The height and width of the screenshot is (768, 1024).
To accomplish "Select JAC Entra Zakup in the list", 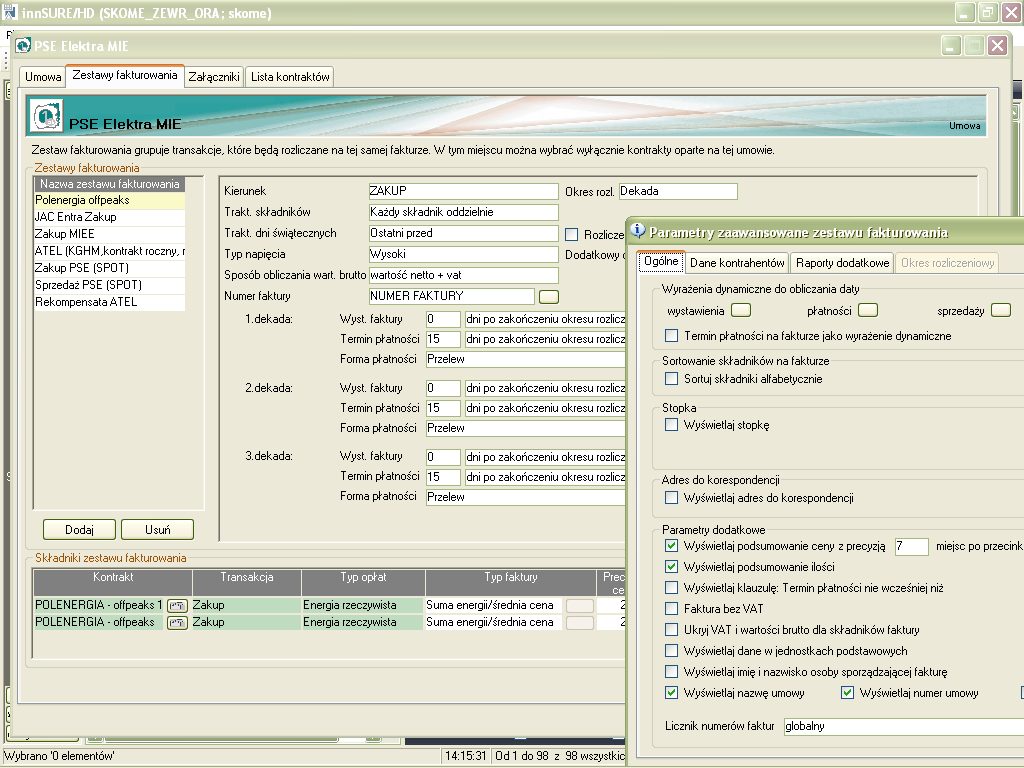I will click(110, 217).
